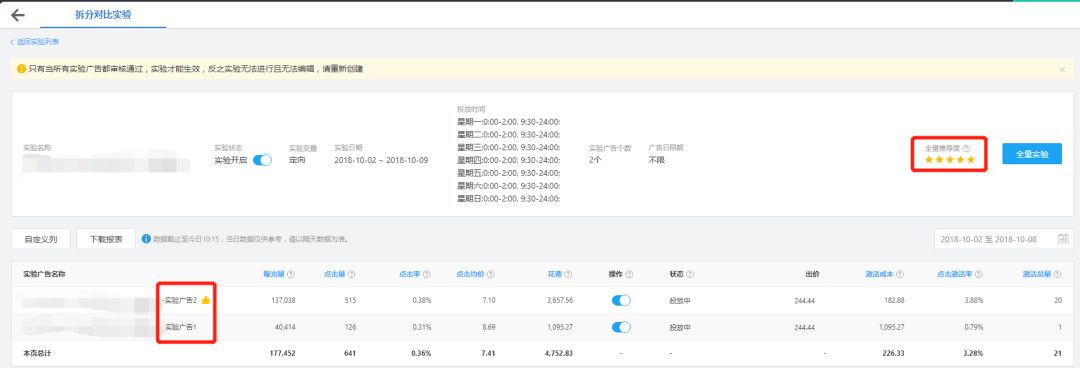Click the 下载报表 button
Viewport: 1080px width, 368px height.
coord(106,239)
